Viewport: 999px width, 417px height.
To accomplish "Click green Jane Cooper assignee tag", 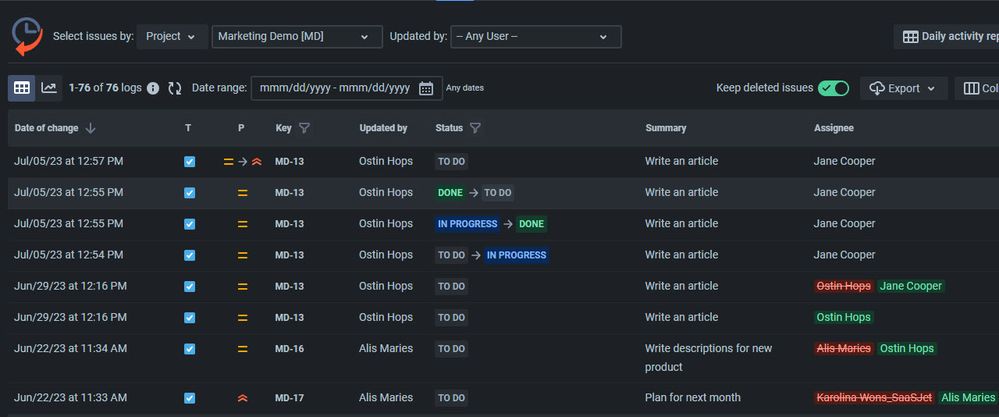I will point(910,286).
